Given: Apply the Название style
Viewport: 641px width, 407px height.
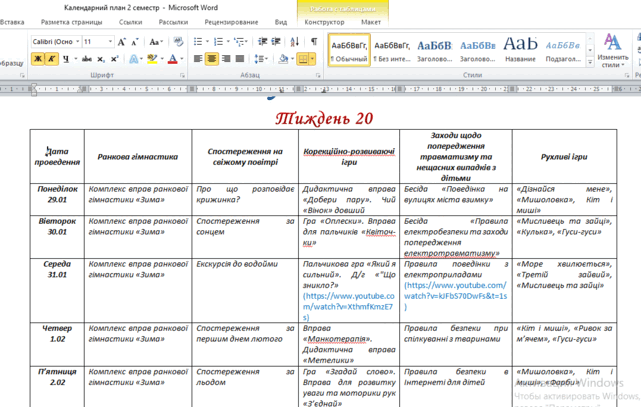Looking at the screenshot, I should (x=520, y=50).
